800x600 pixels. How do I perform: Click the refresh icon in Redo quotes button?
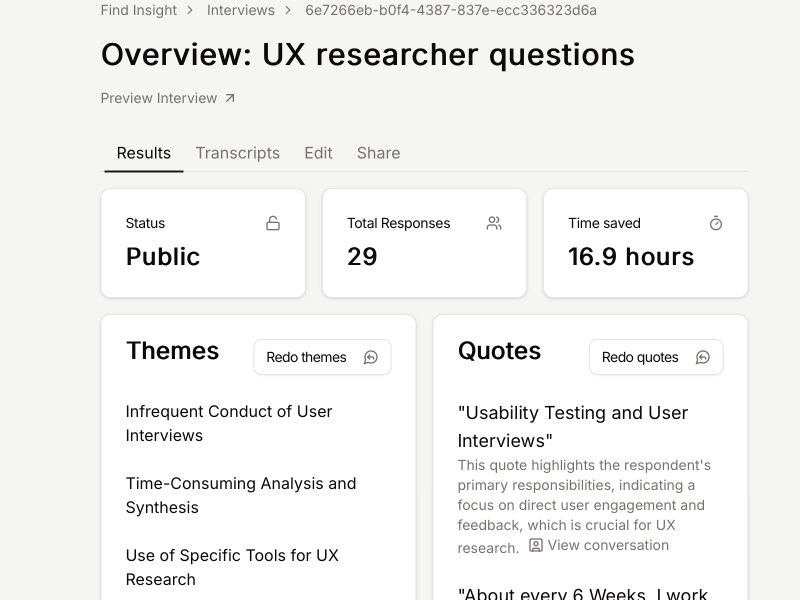(x=703, y=357)
